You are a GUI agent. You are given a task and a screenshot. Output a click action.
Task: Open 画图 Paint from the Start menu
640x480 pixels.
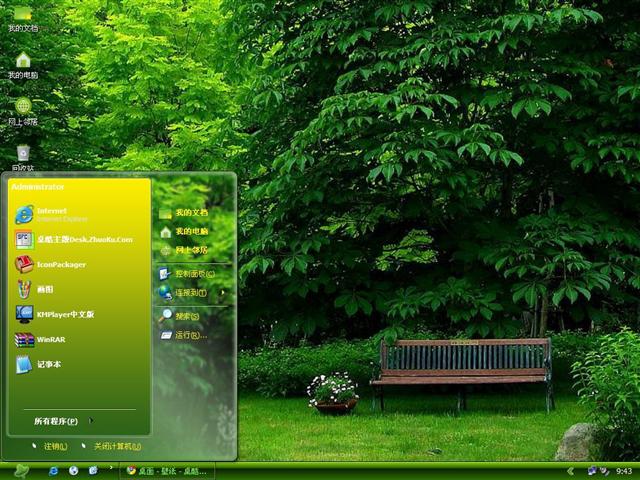[x=34, y=289]
